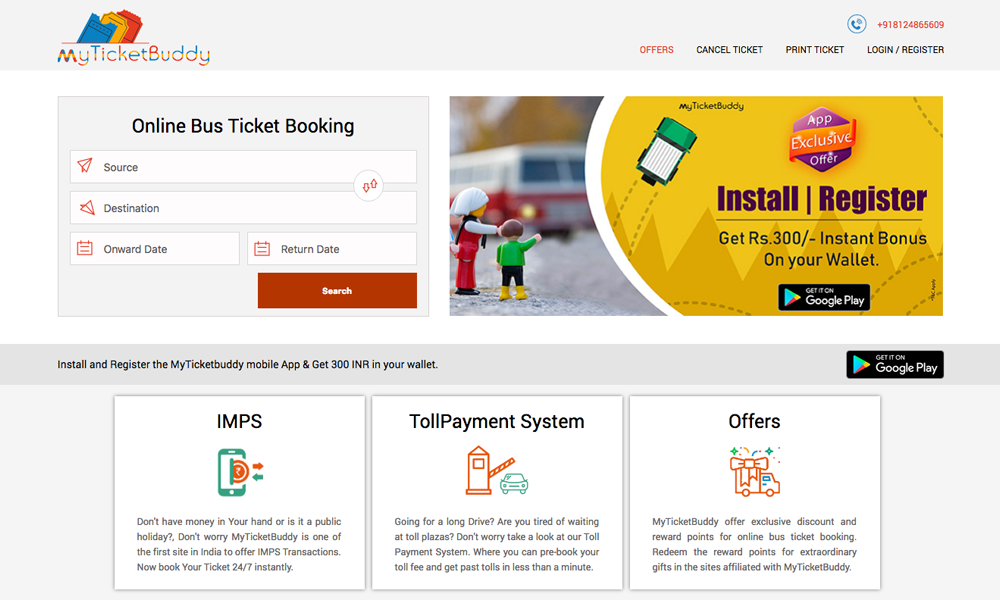Click the Onward Date calendar icon
Screen dimensions: 1000x600
tap(85, 249)
